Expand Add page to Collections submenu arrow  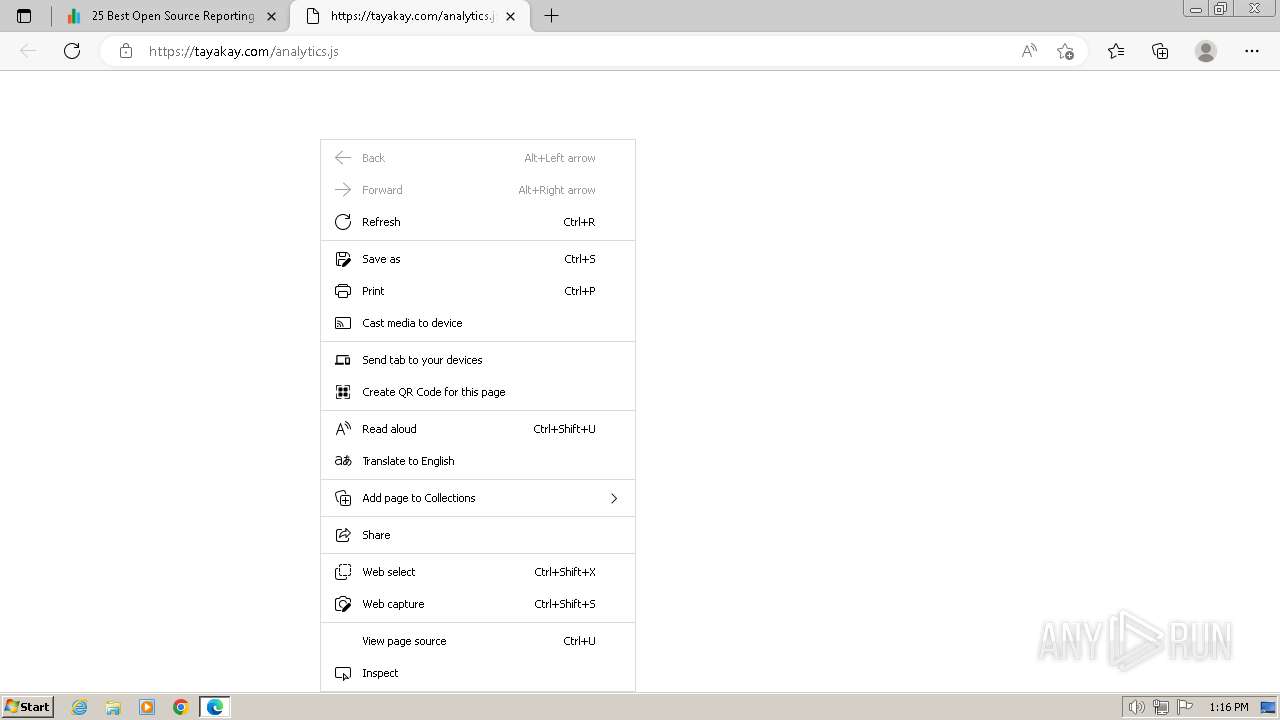point(614,498)
